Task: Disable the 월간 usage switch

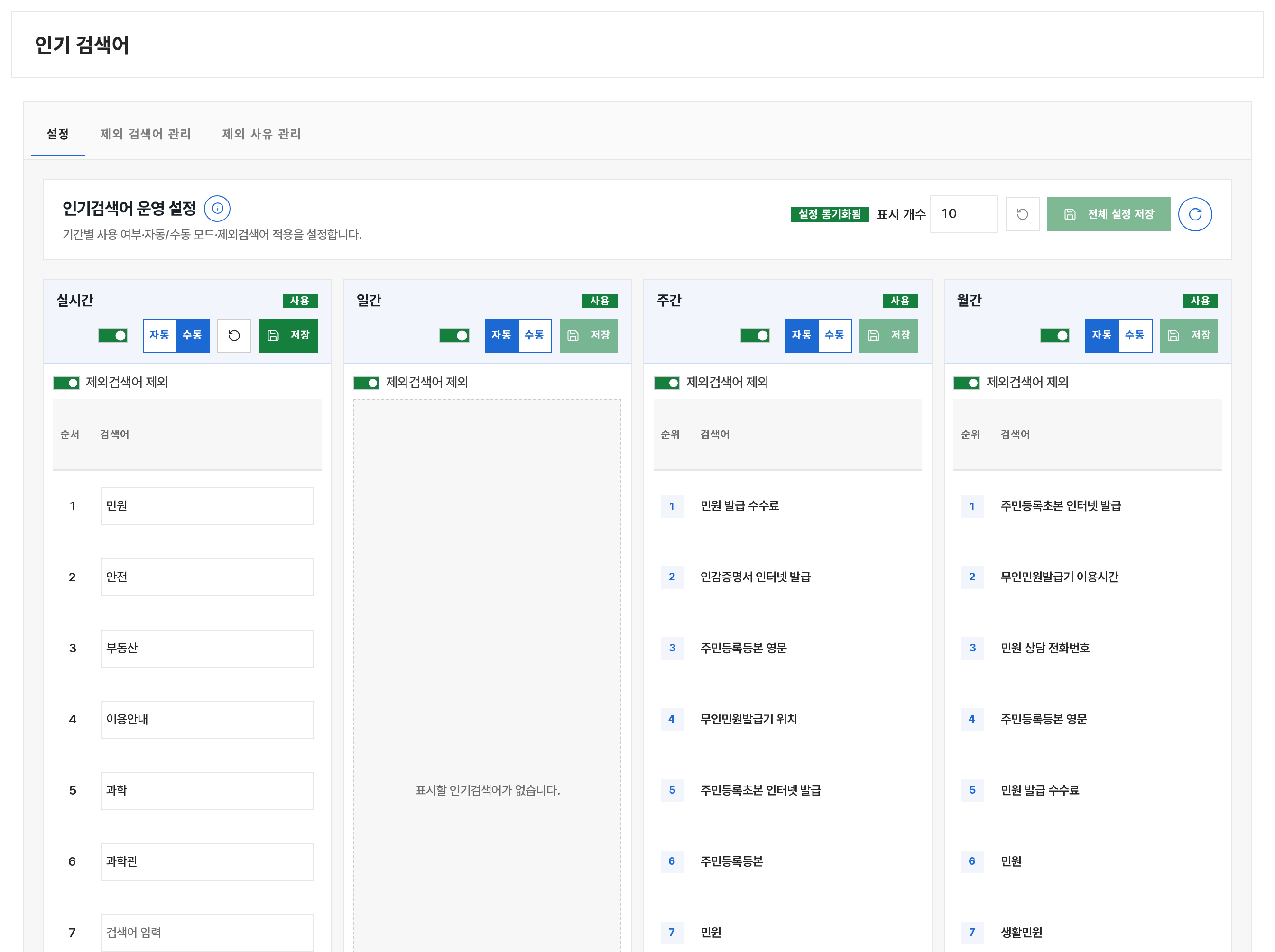Action: (1055, 335)
